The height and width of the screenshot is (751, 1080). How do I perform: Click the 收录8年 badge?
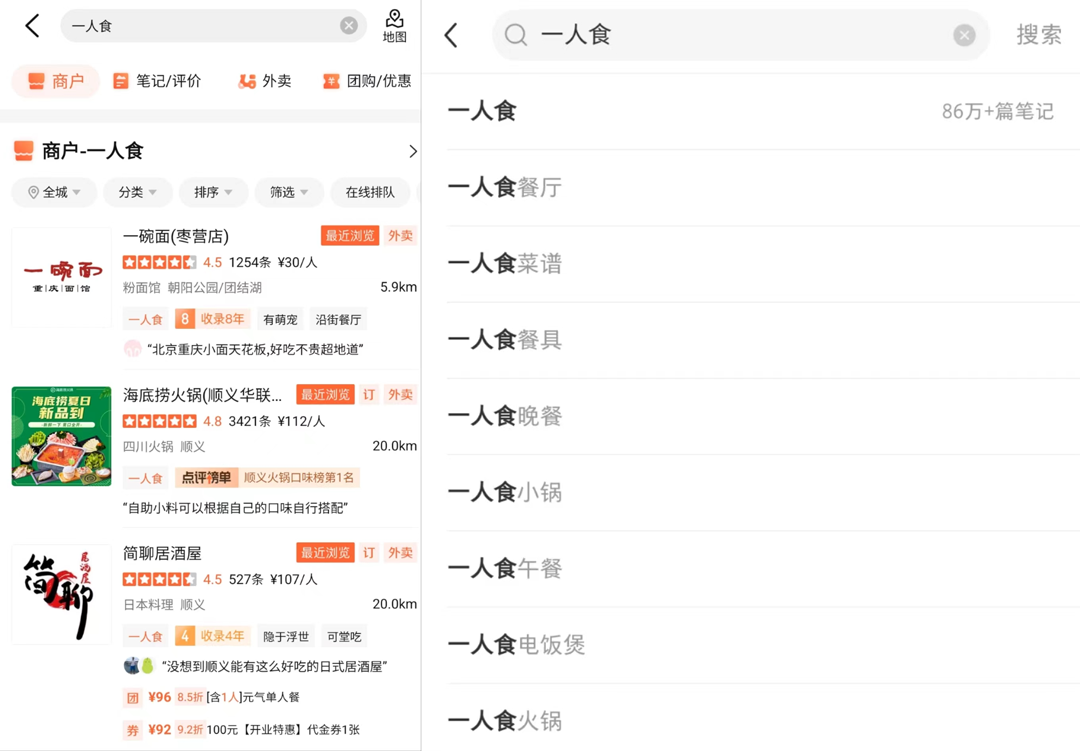coord(211,319)
